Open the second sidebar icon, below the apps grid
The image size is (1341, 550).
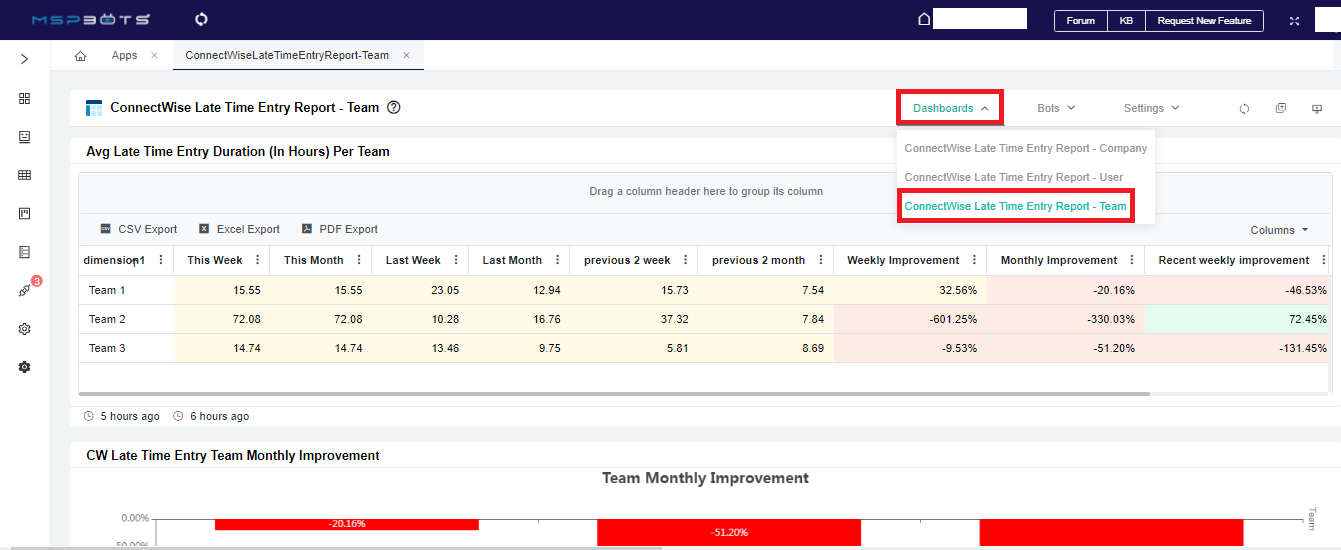point(24,137)
